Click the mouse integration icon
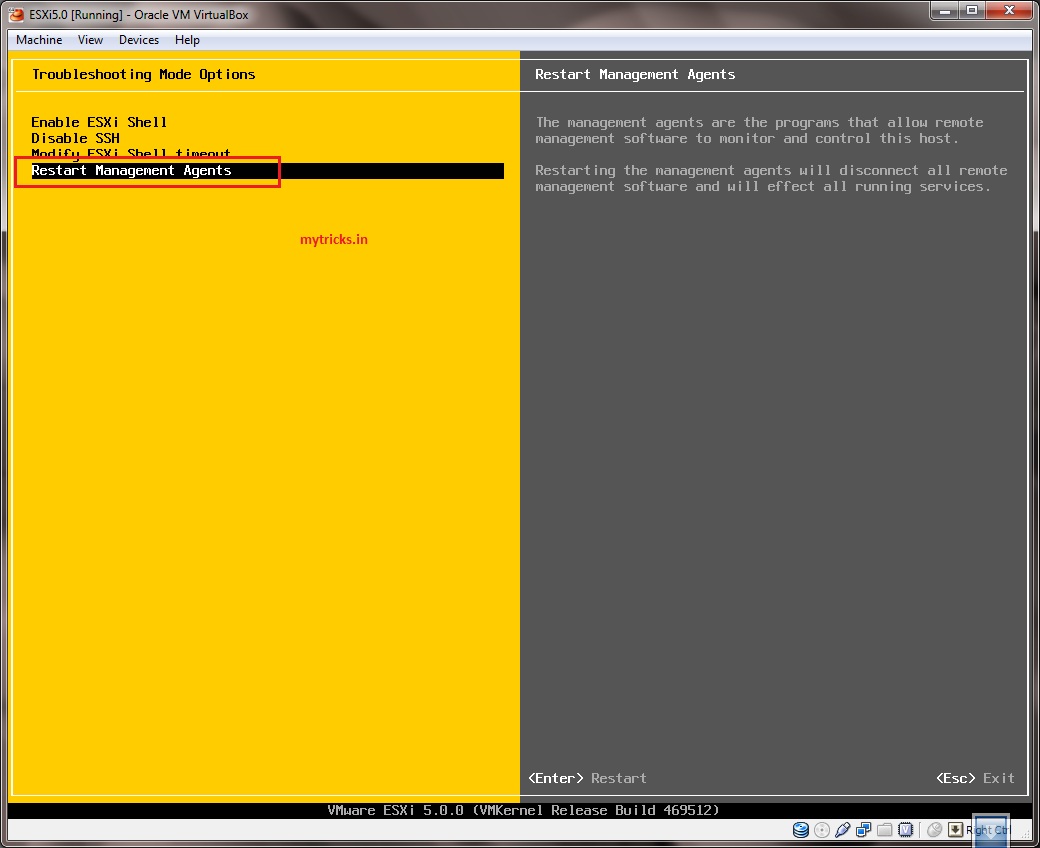 tap(935, 829)
